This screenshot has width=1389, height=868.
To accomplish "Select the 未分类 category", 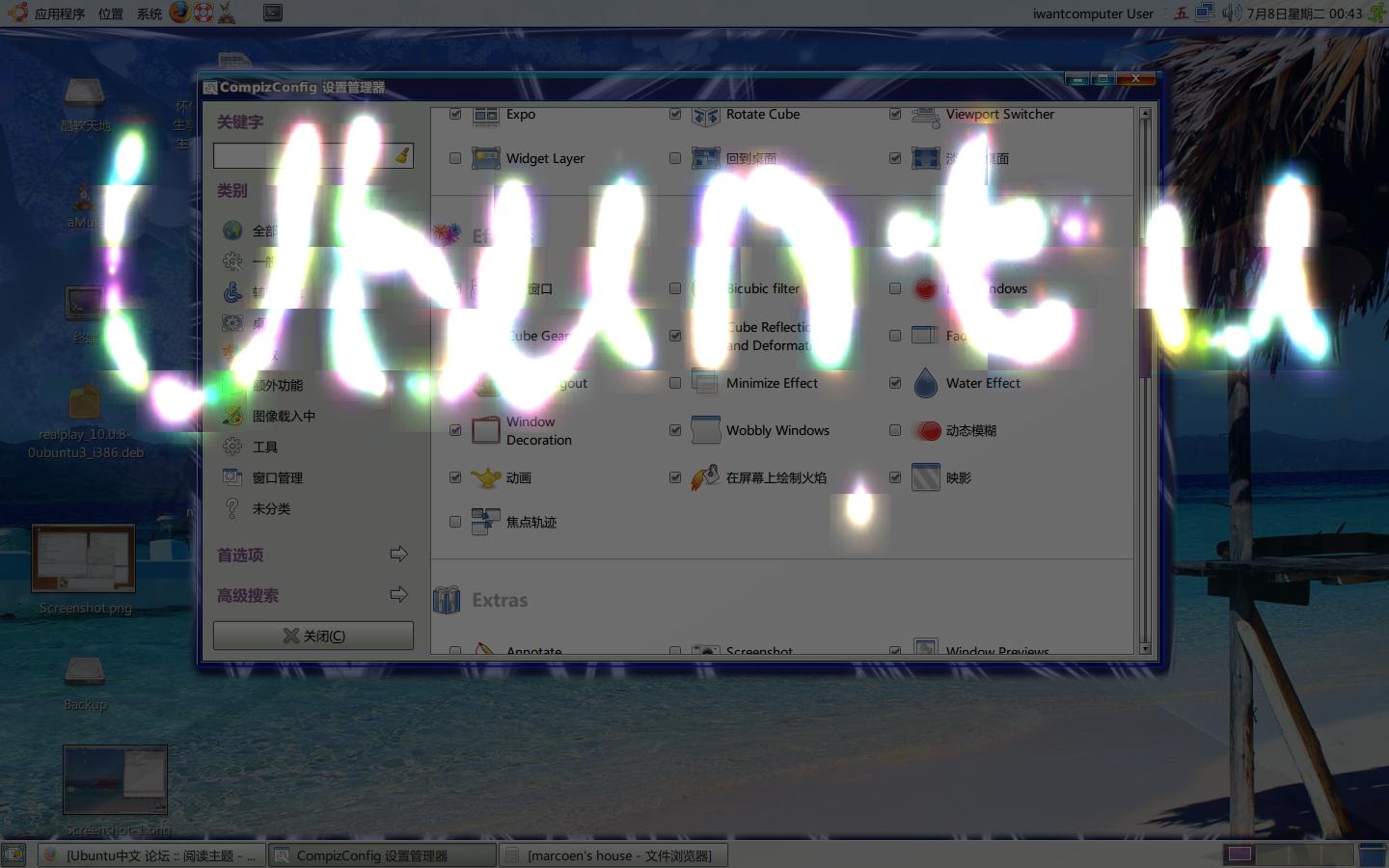I will coord(270,508).
